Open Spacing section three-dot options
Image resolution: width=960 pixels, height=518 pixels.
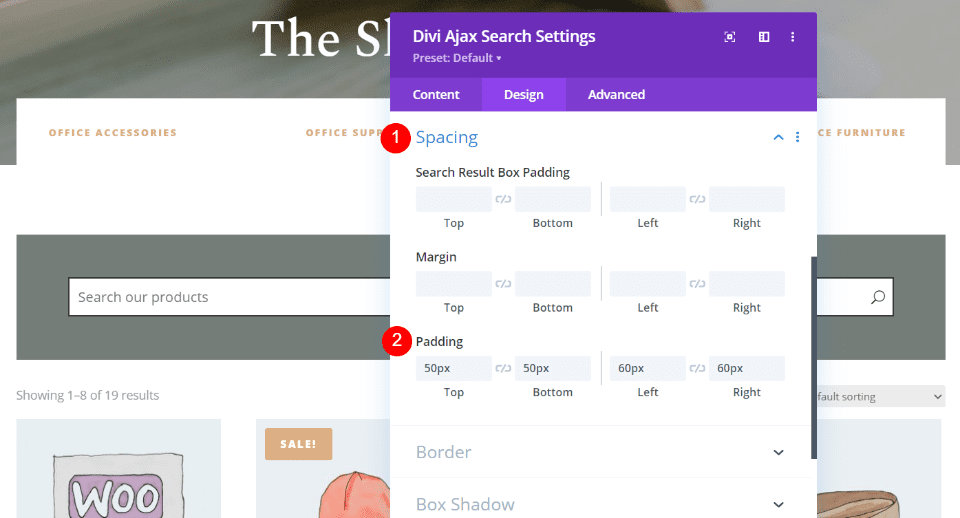[797, 137]
